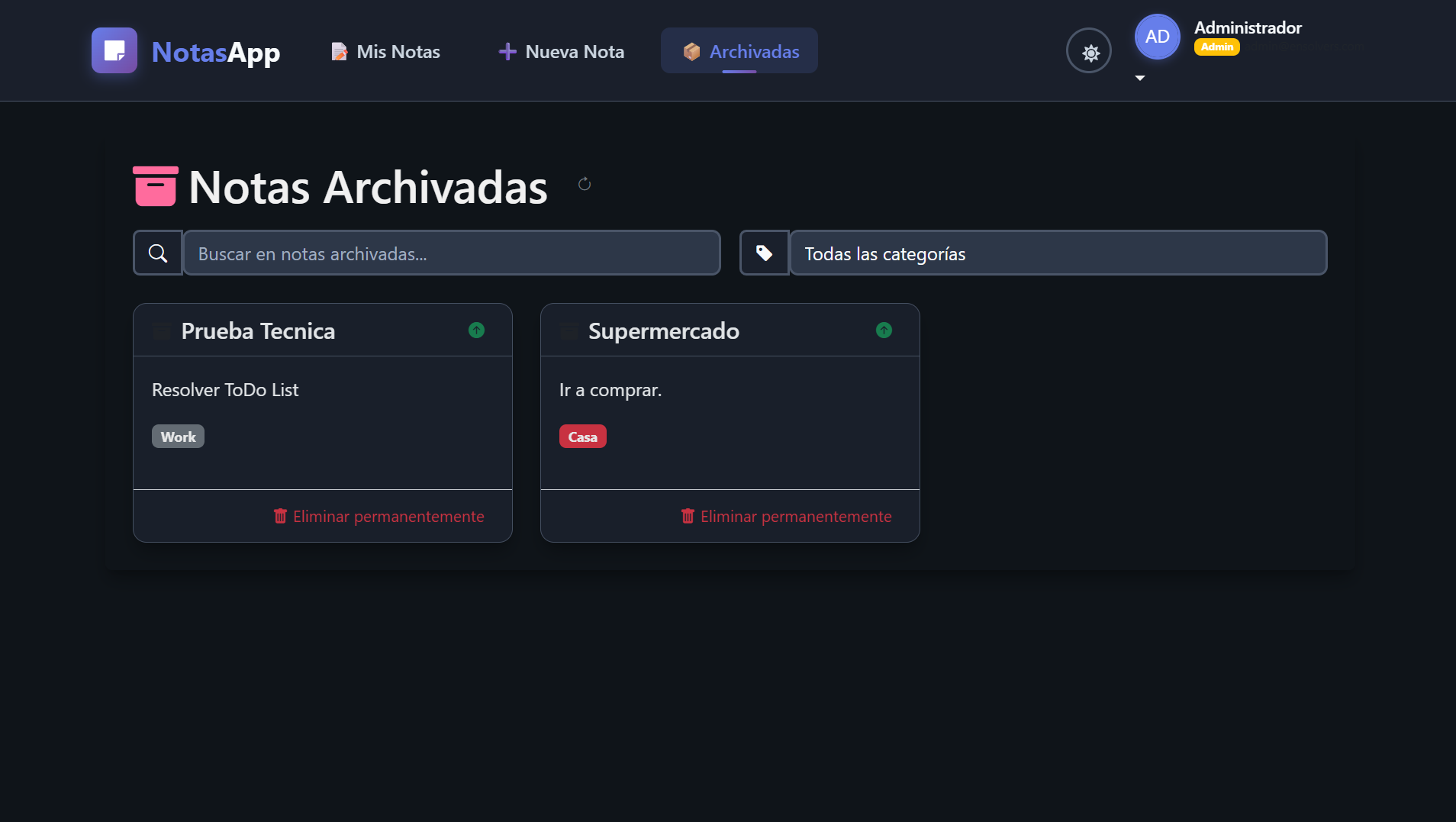Click the refresh icon beside Notas Archivadas
1456x822 pixels.
coord(585,184)
